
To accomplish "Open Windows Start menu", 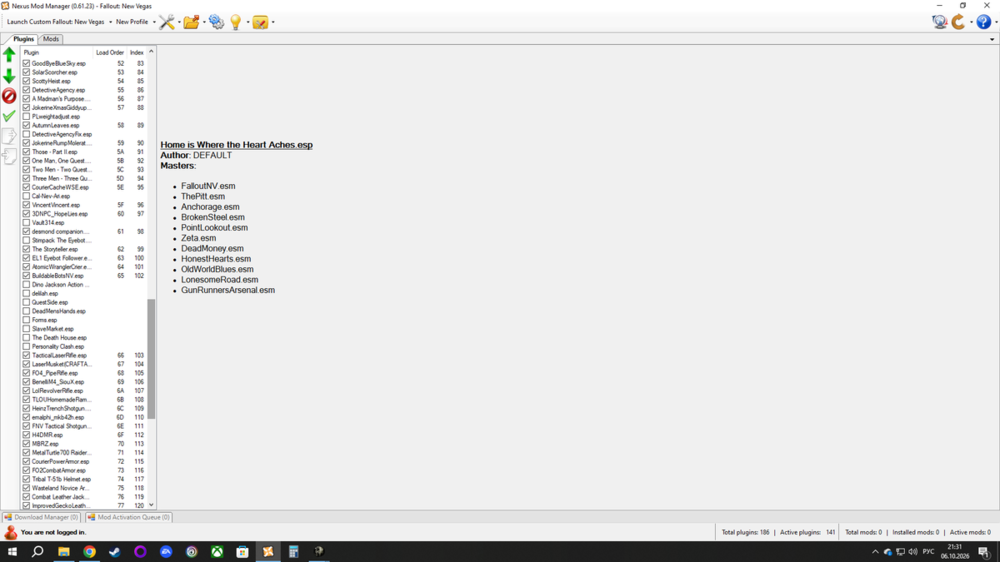I will pos(12,552).
